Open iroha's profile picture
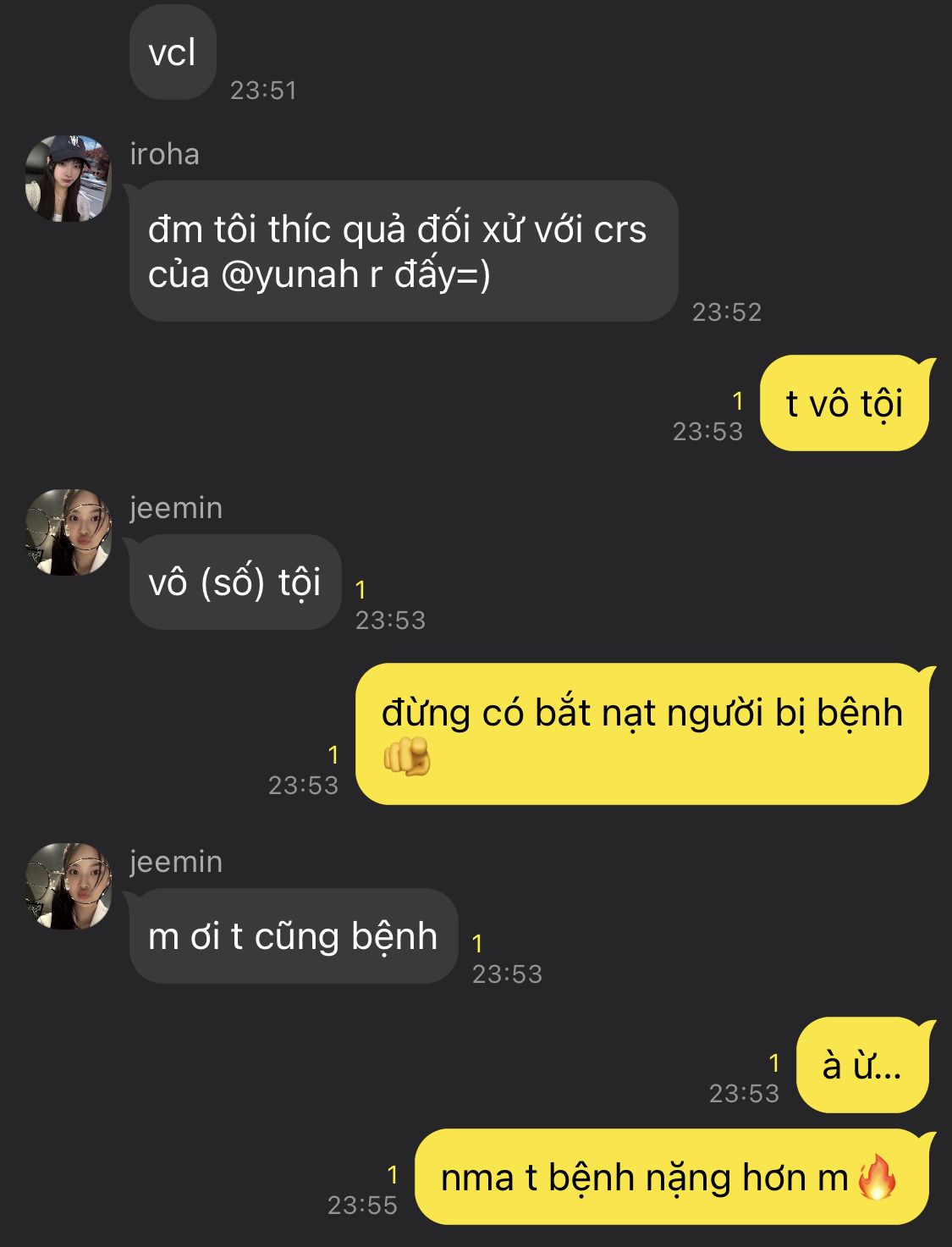 pos(68,179)
